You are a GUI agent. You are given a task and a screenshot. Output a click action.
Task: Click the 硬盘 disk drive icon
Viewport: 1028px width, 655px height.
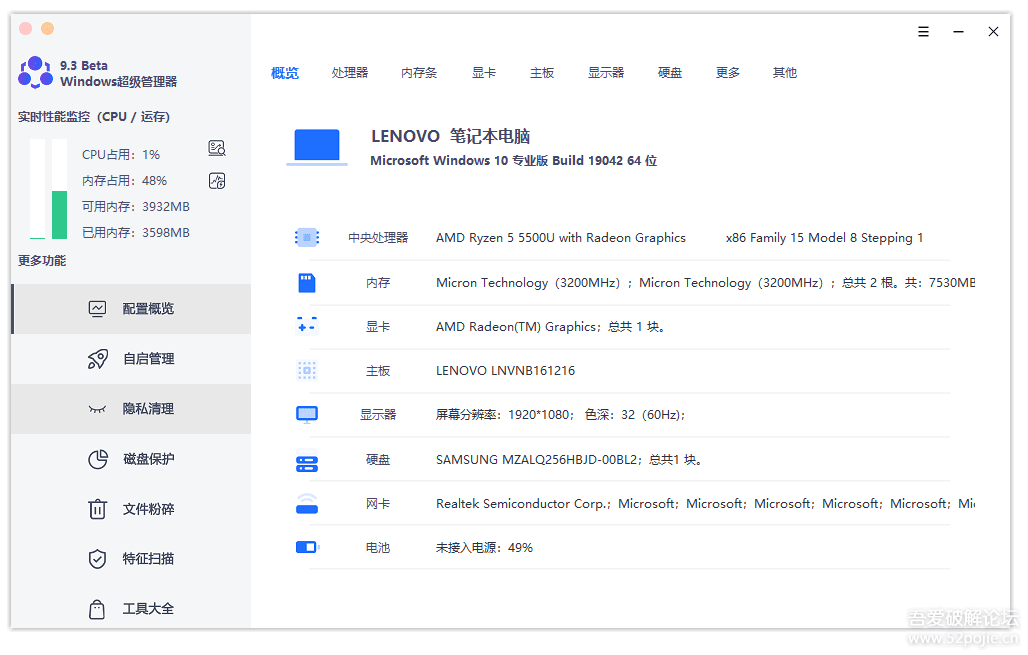point(307,464)
